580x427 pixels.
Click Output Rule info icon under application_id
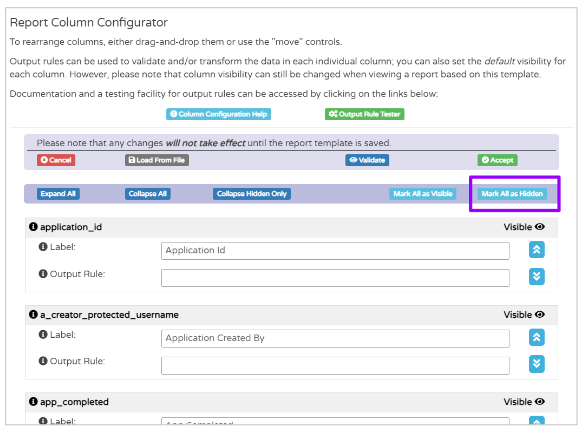(43, 273)
